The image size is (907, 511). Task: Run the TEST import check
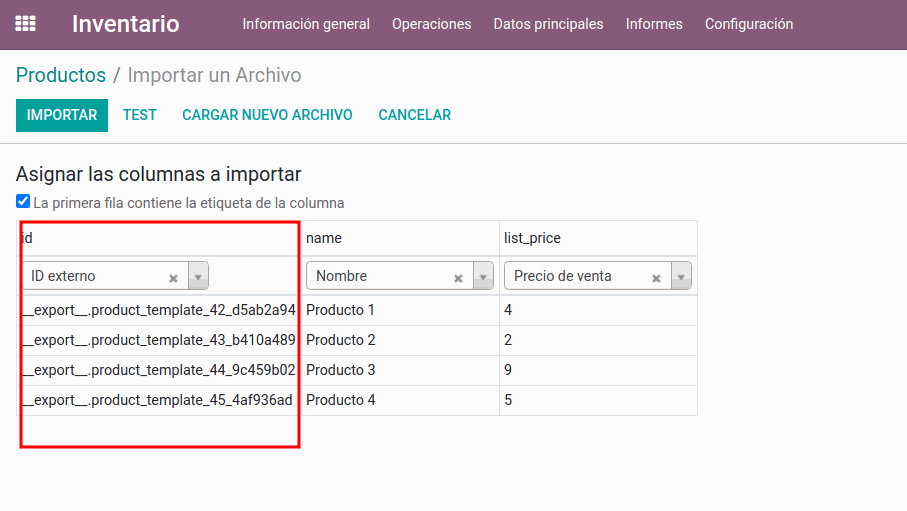(x=139, y=115)
